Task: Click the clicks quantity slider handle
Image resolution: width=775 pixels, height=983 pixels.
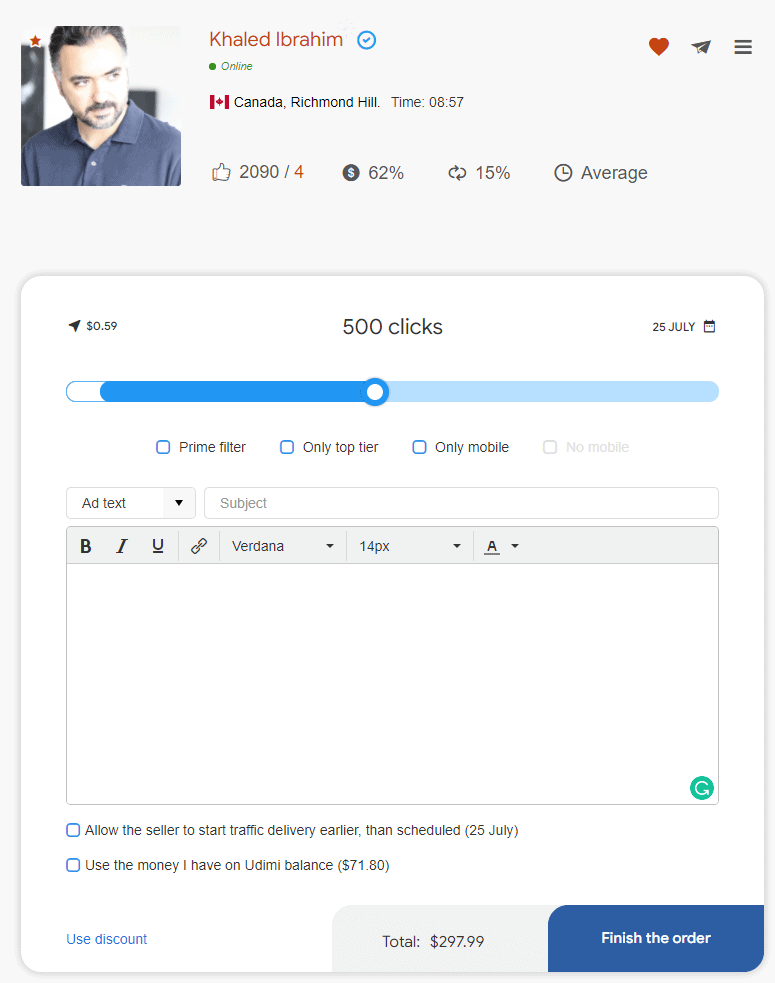Action: tap(375, 392)
